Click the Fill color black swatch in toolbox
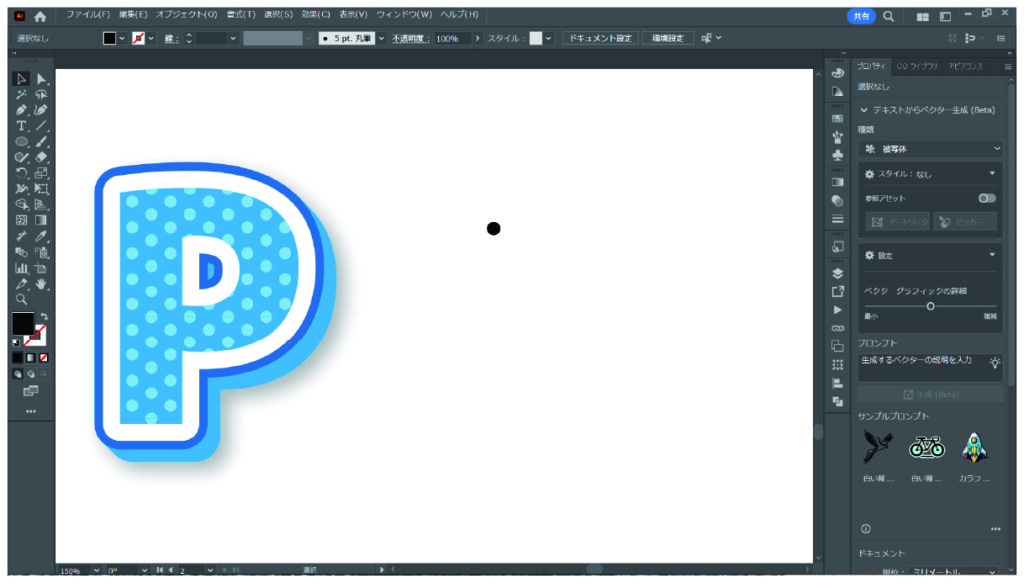 23,324
